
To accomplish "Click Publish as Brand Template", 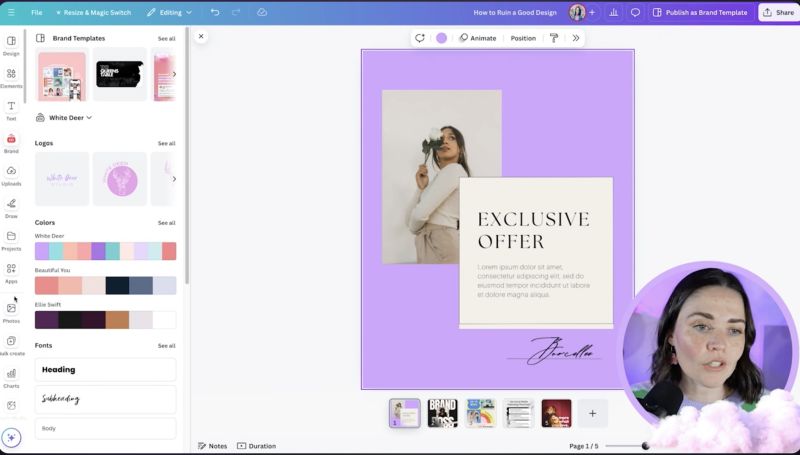I will (700, 12).
